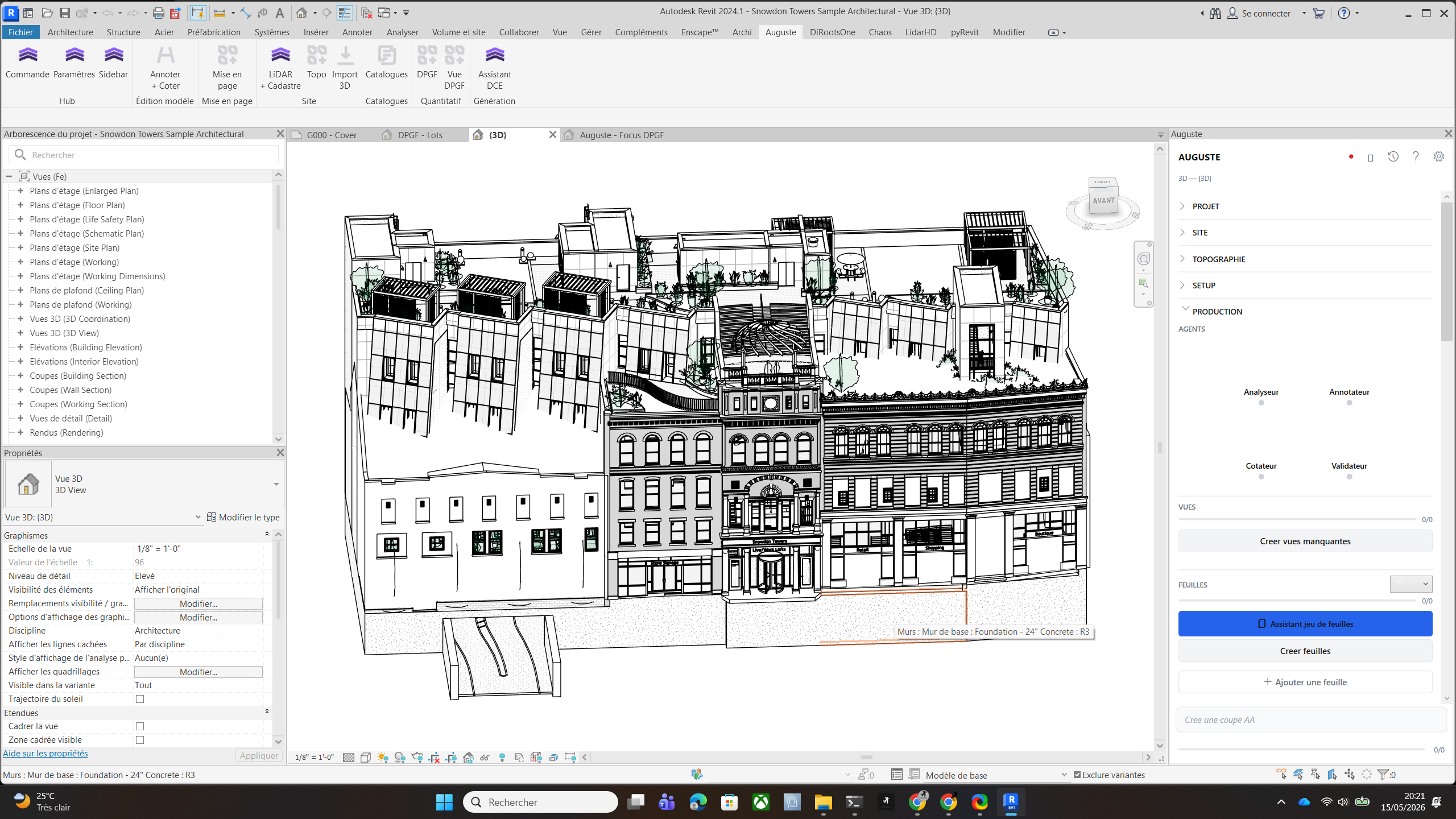The width and height of the screenshot is (1456, 819).
Task: Switch to the DPGF - Lots view tab
Action: [x=420, y=135]
